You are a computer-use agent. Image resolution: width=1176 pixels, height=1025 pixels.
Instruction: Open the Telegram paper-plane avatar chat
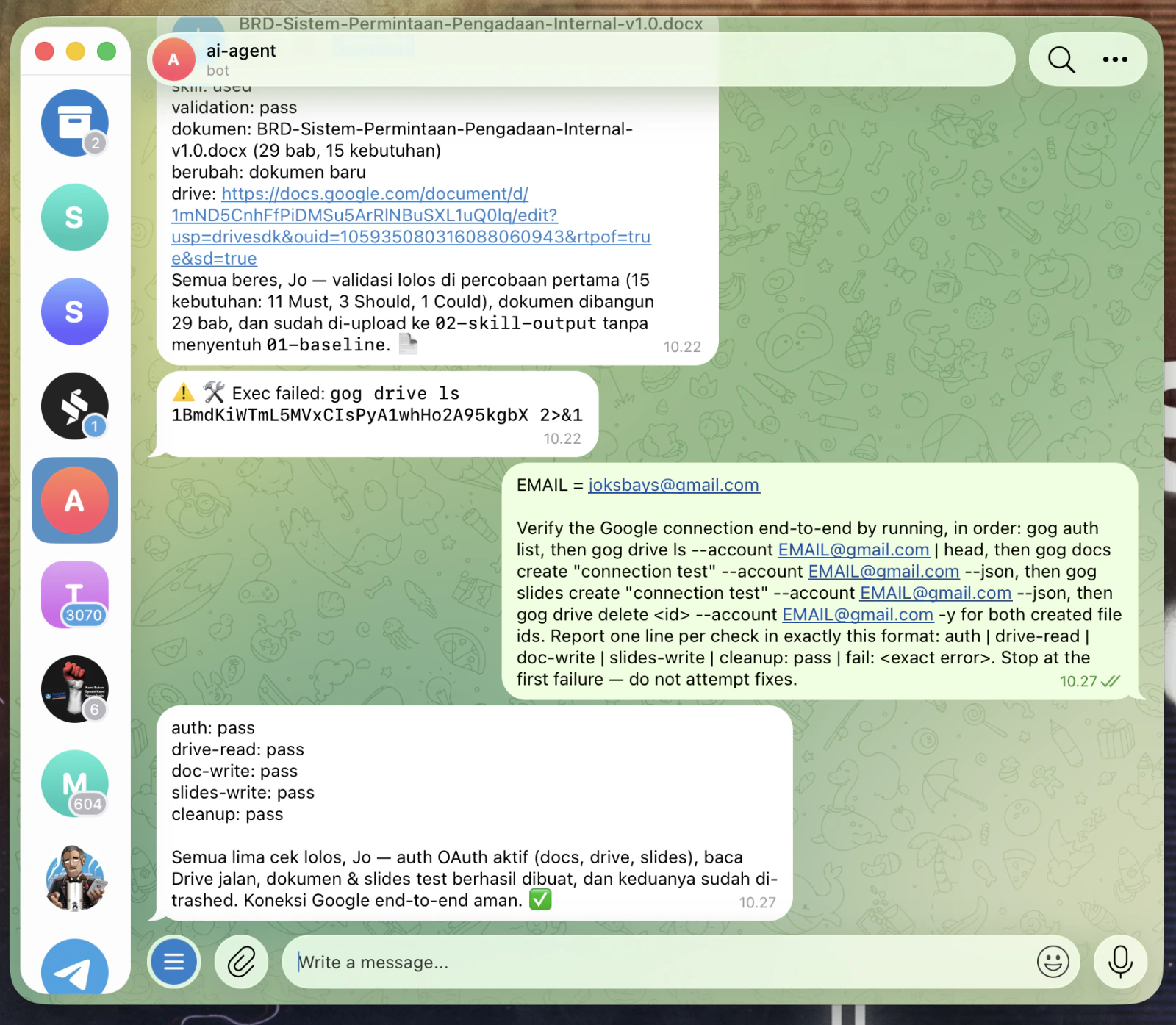[x=74, y=968]
